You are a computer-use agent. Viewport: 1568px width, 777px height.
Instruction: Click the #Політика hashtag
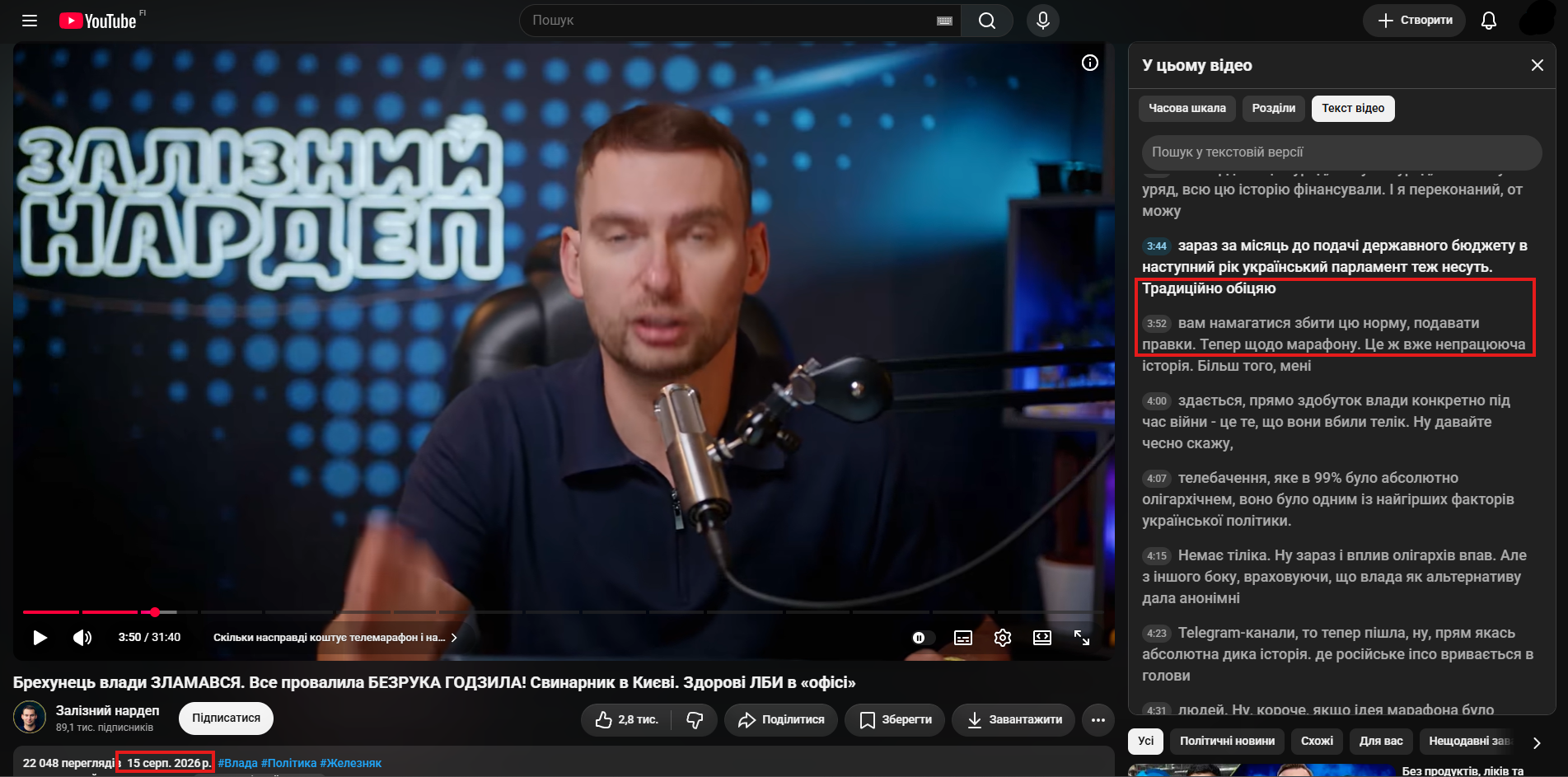(x=288, y=763)
